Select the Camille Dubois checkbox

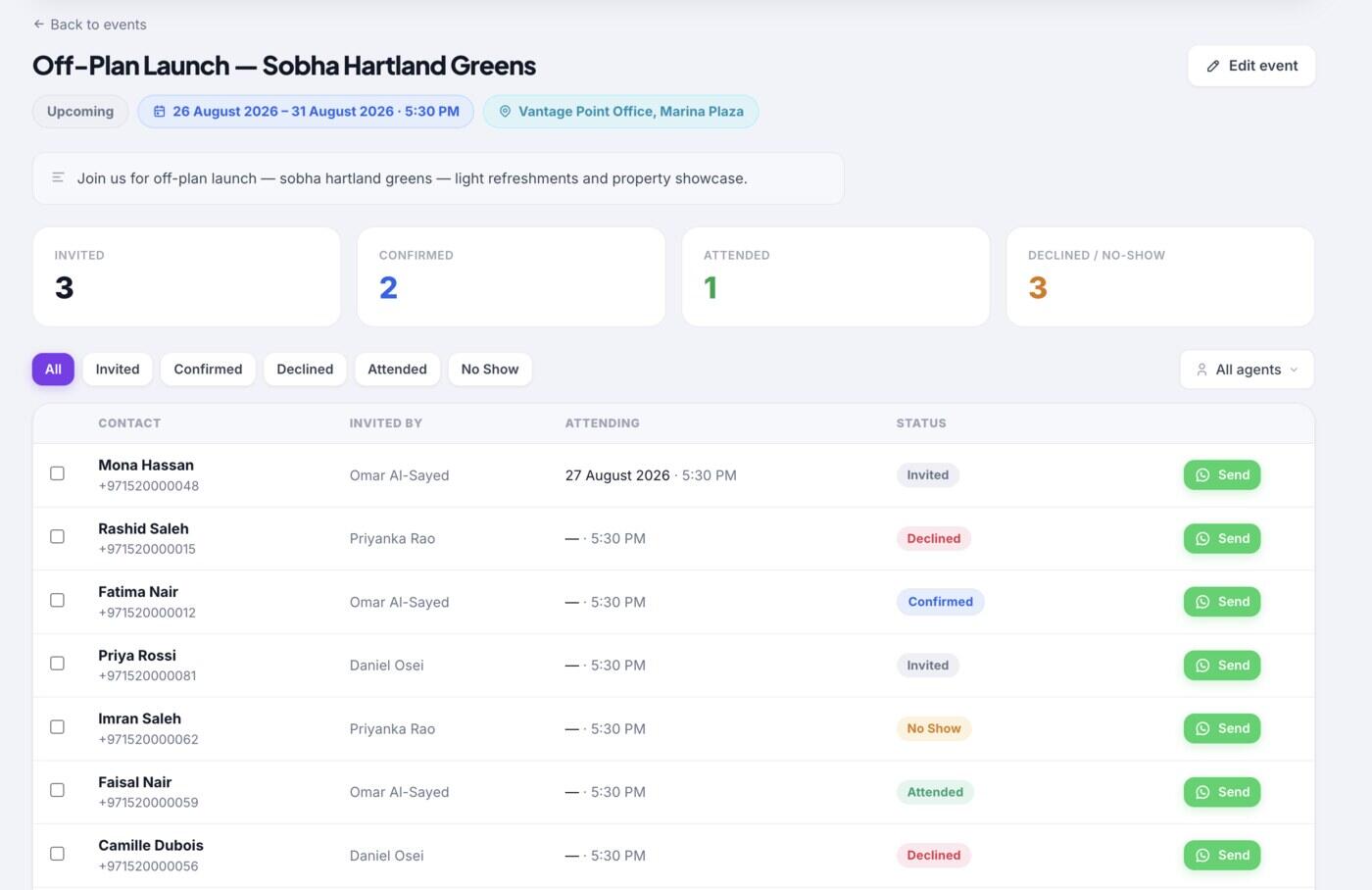tap(57, 854)
